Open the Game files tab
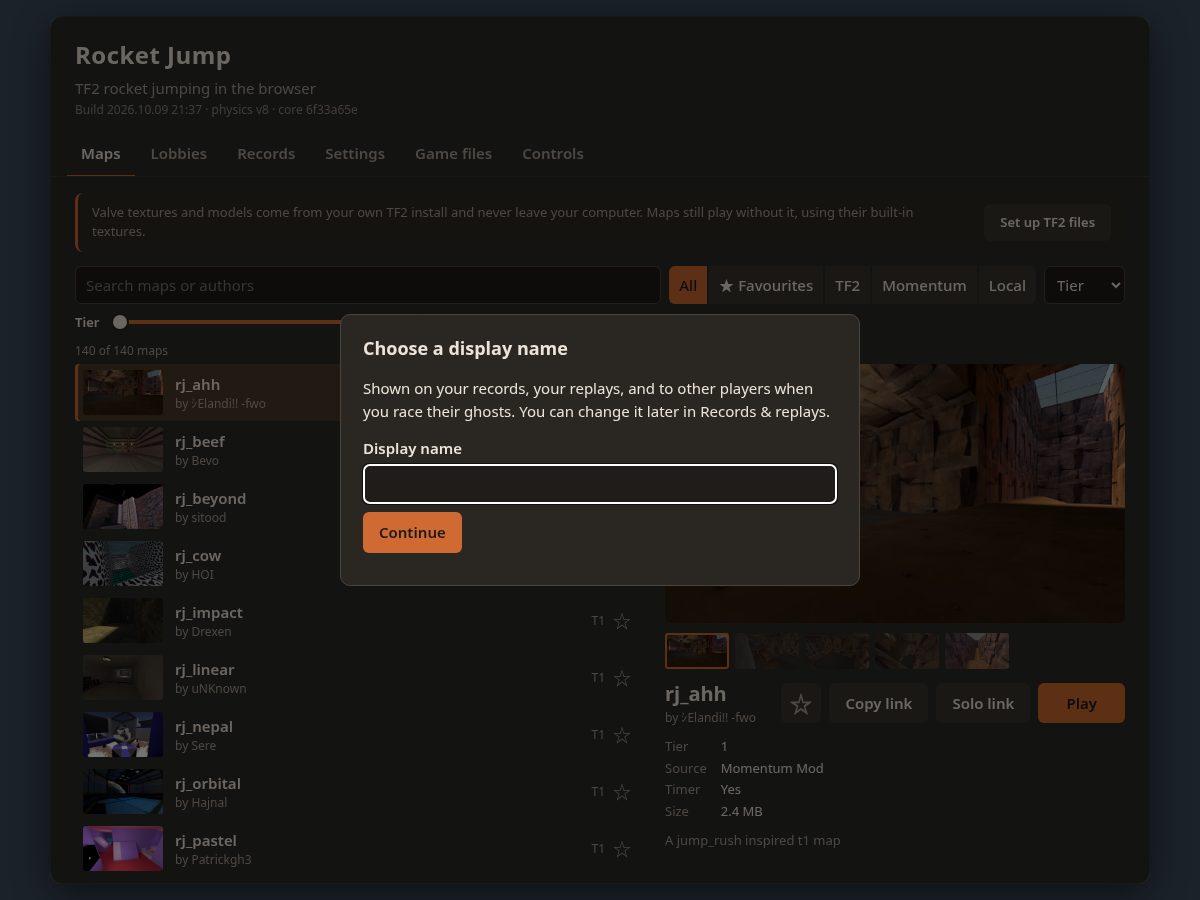Image resolution: width=1200 pixels, height=900 pixels. coord(453,154)
